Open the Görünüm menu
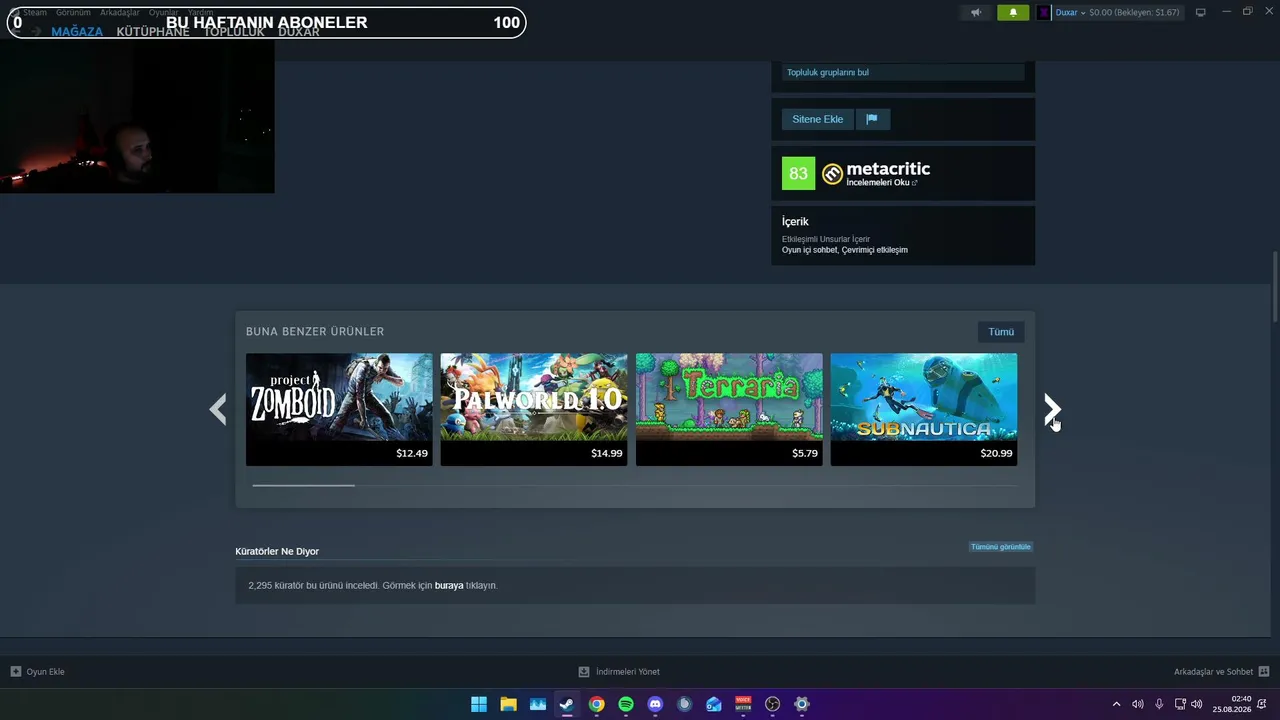1280x720 pixels. (x=73, y=12)
